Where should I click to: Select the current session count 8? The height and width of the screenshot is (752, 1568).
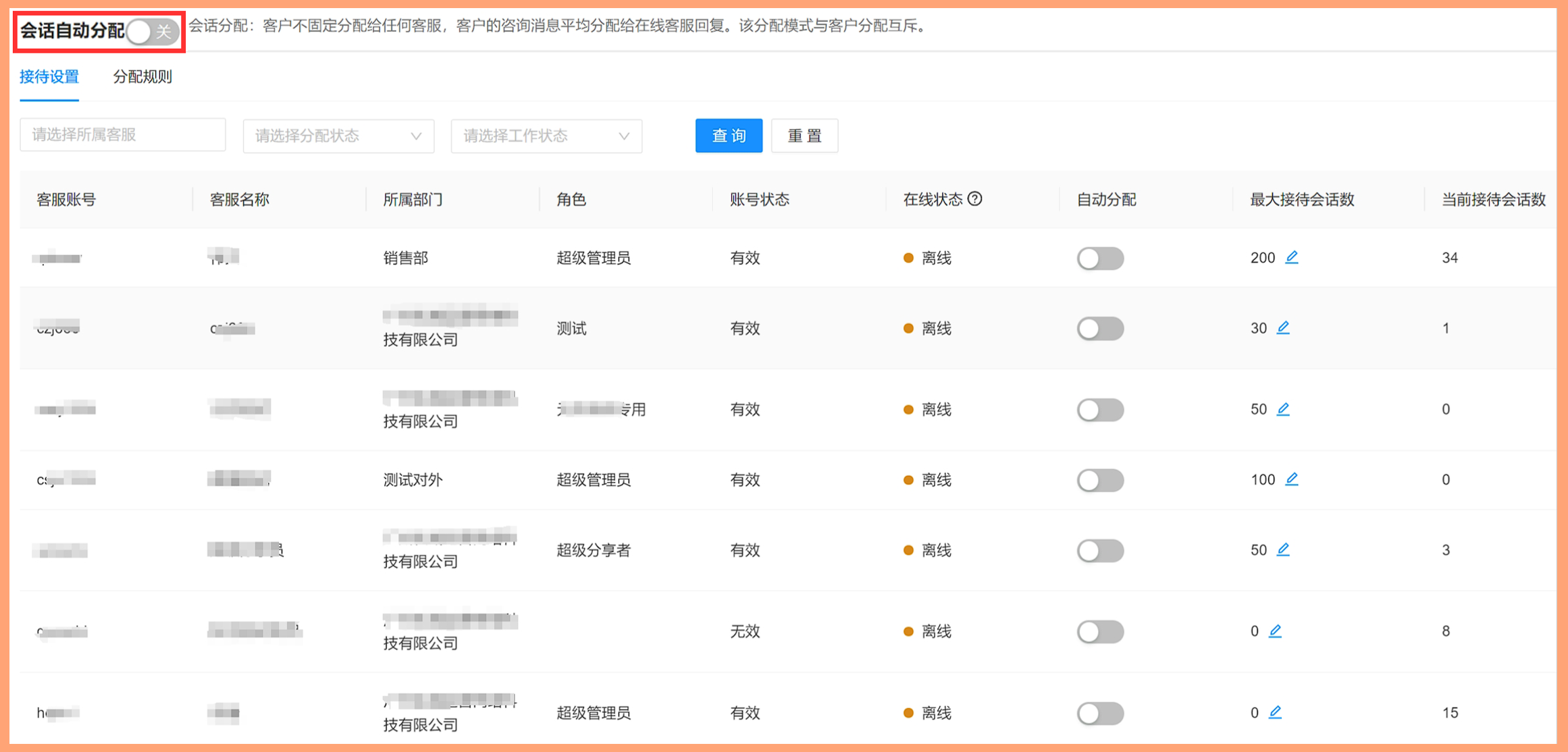1446,631
